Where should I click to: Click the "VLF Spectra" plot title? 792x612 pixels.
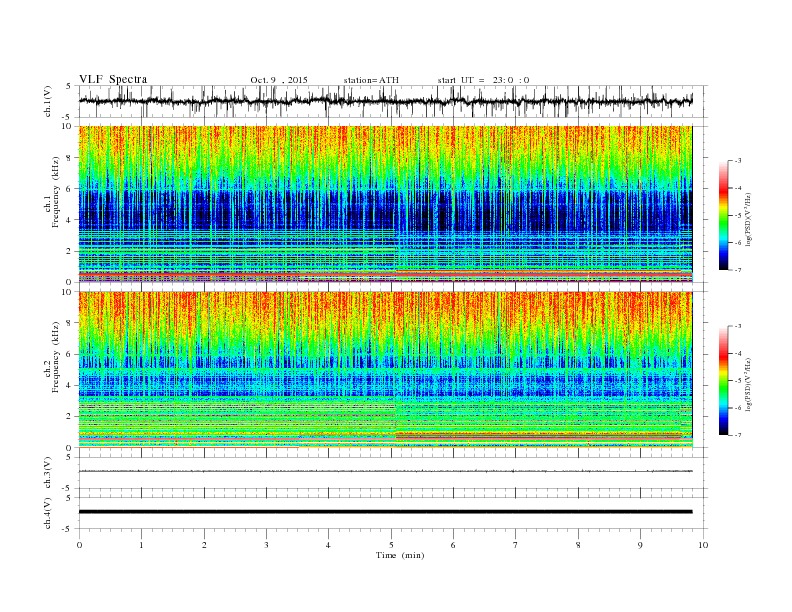coord(113,79)
